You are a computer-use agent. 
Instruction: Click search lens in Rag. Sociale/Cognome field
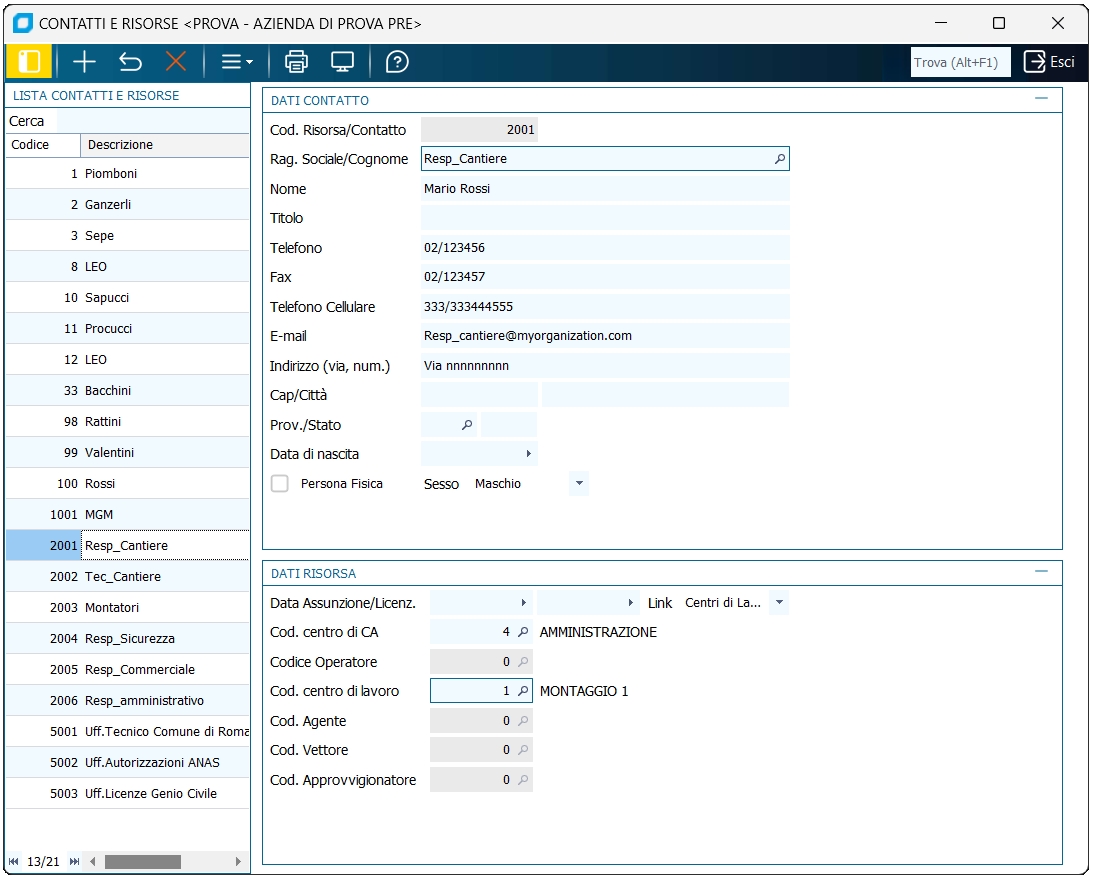click(780, 159)
